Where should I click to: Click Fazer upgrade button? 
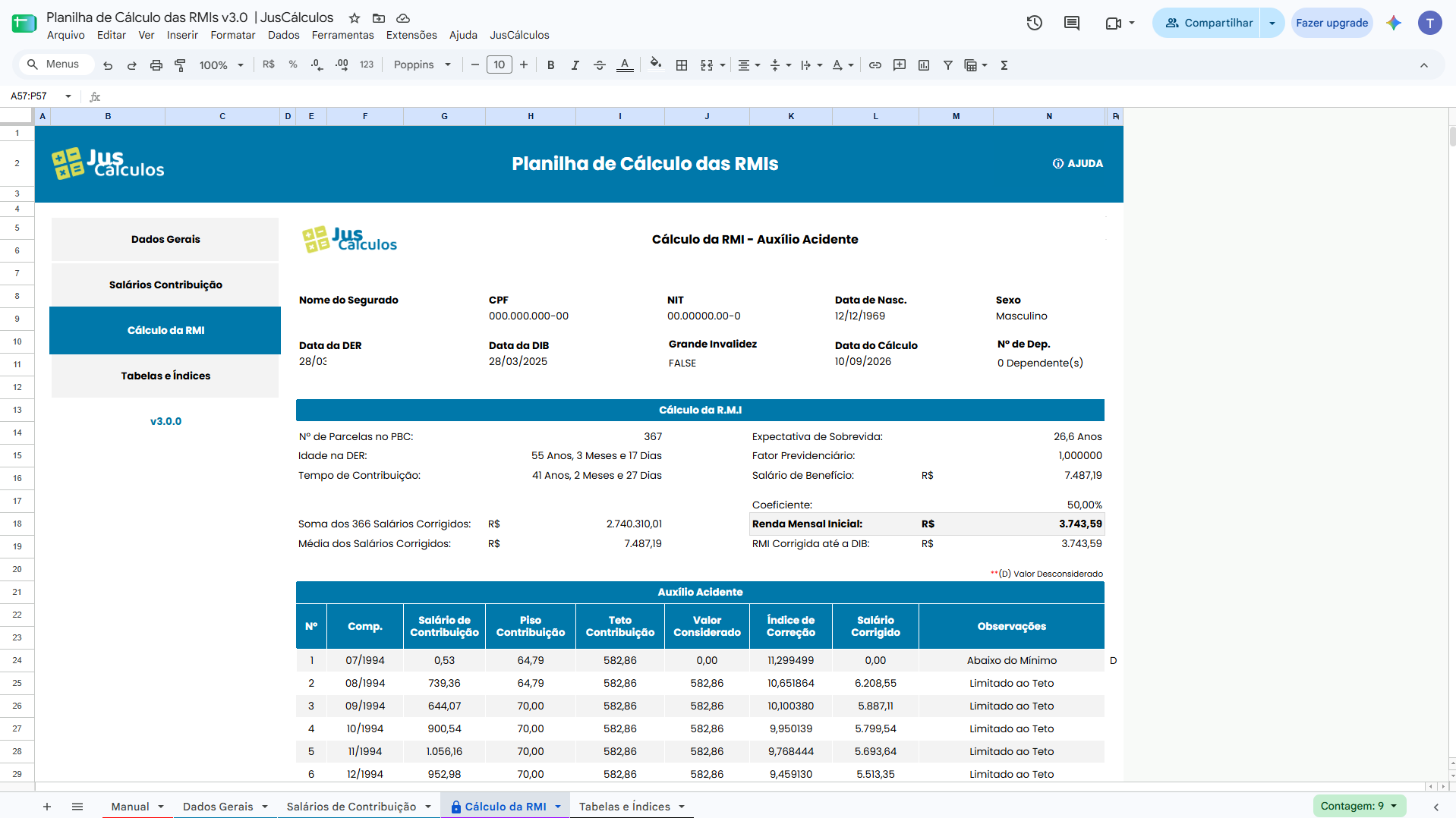[1332, 23]
